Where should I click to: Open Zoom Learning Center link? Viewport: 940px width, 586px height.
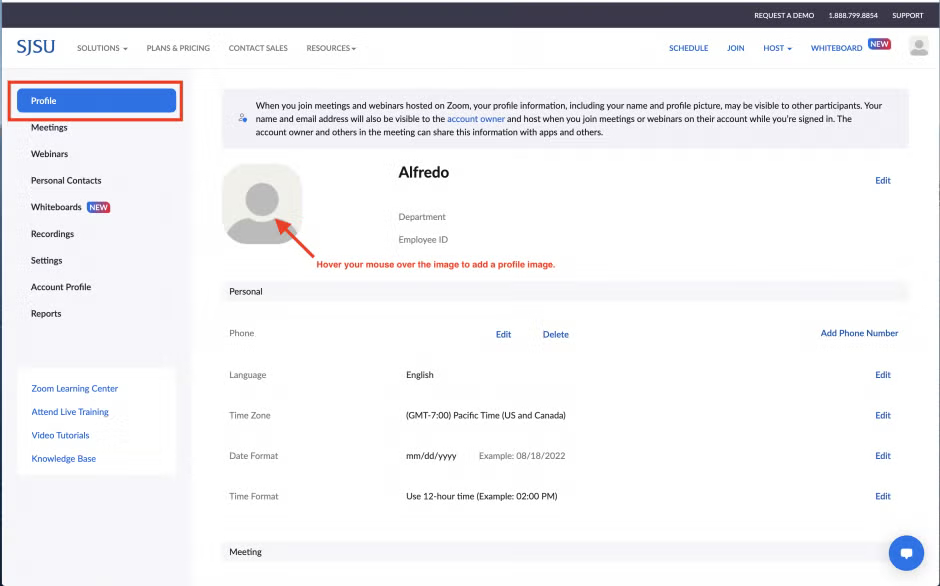(74, 388)
